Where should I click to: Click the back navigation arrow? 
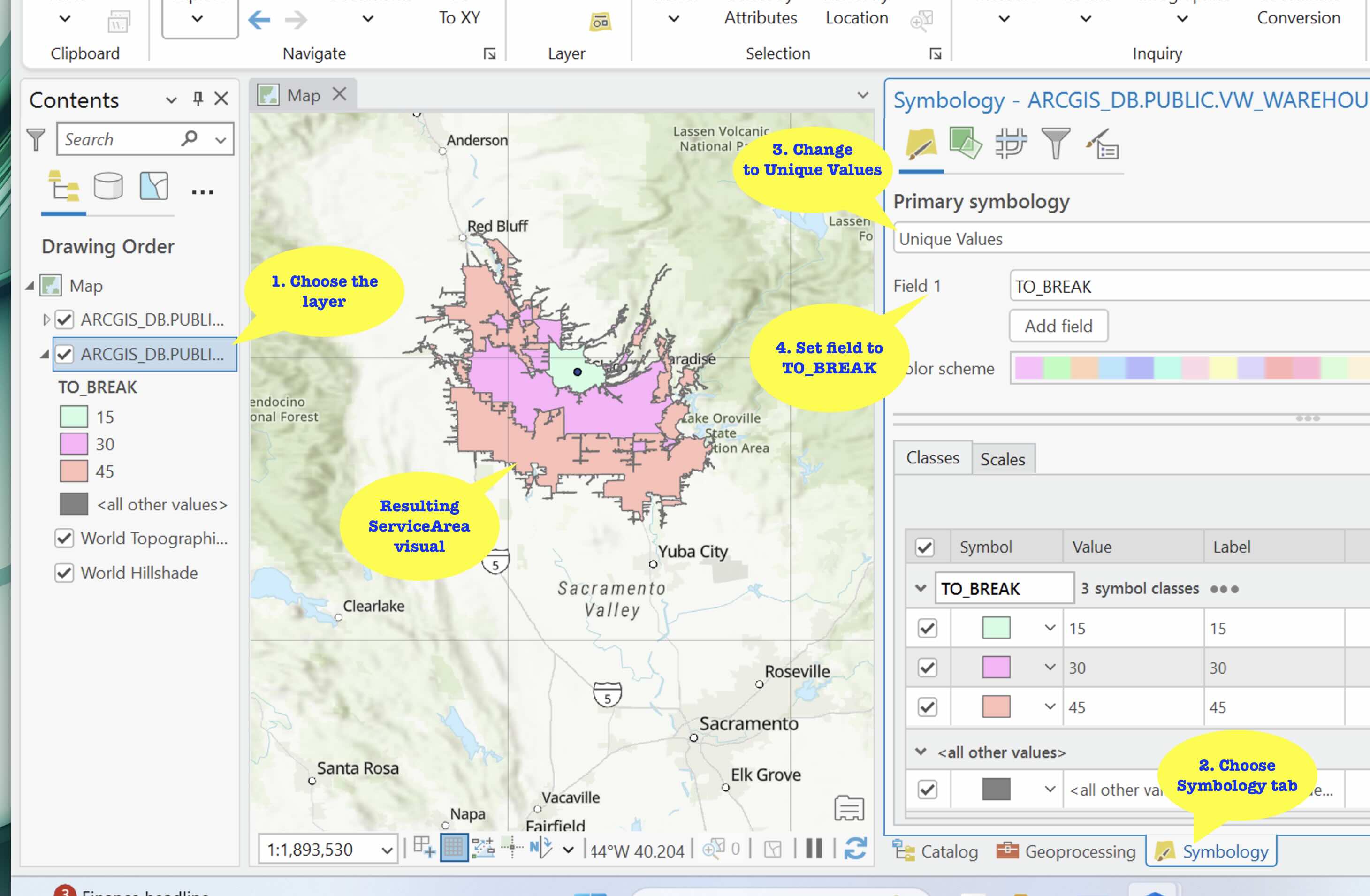[x=259, y=20]
